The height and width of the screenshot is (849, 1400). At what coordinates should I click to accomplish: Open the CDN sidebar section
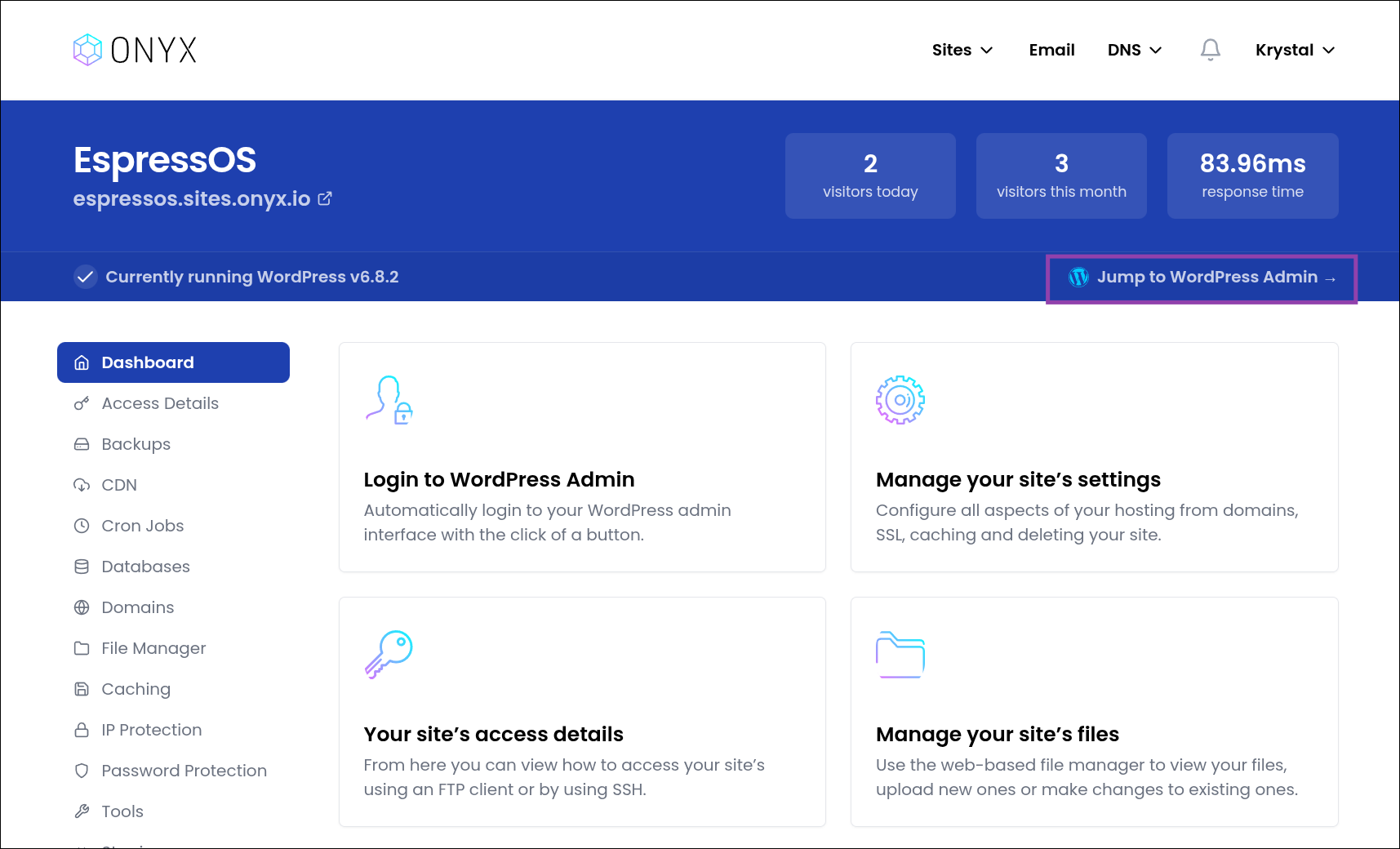pyautogui.click(x=173, y=485)
